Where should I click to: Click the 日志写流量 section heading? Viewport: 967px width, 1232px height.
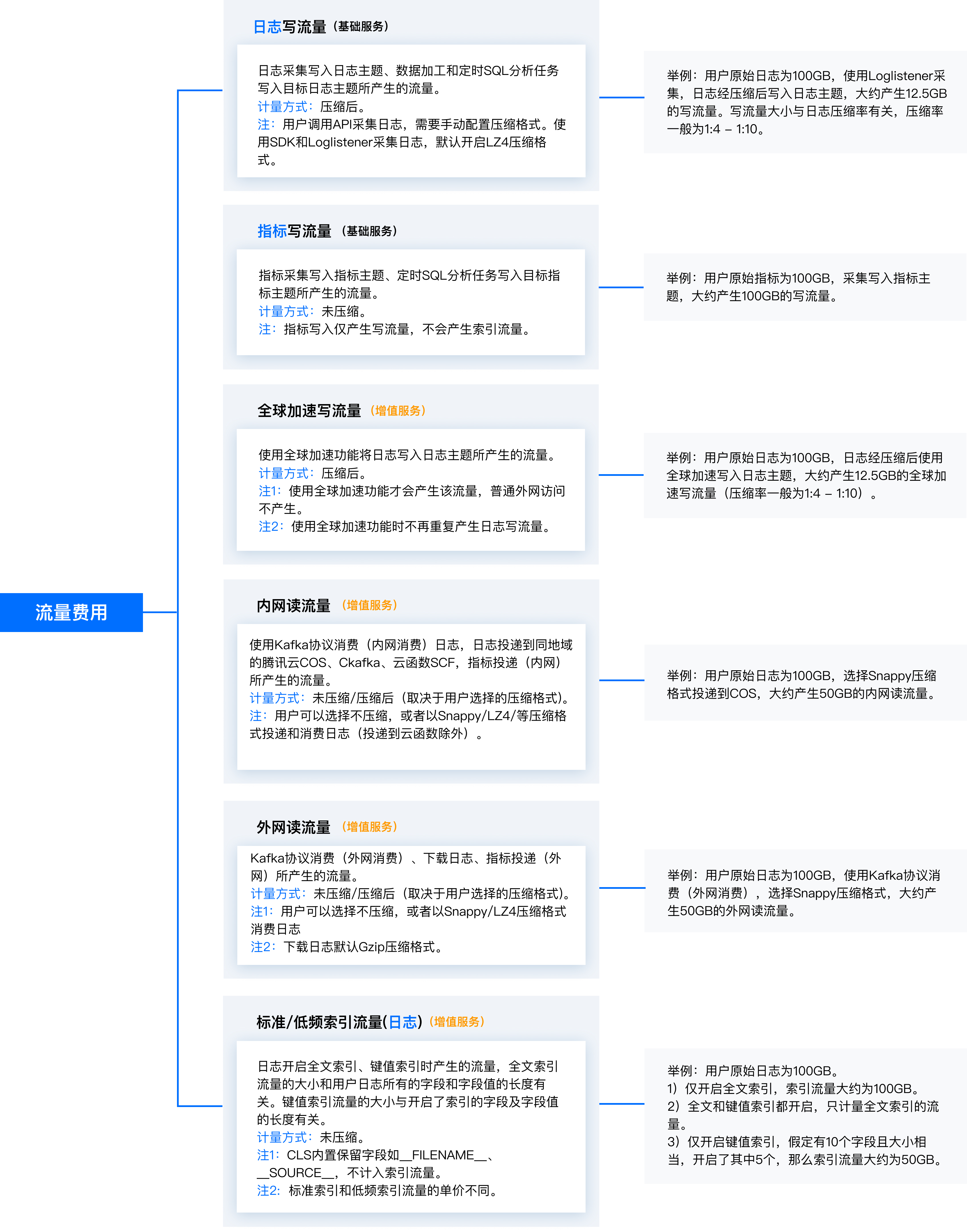289,27
